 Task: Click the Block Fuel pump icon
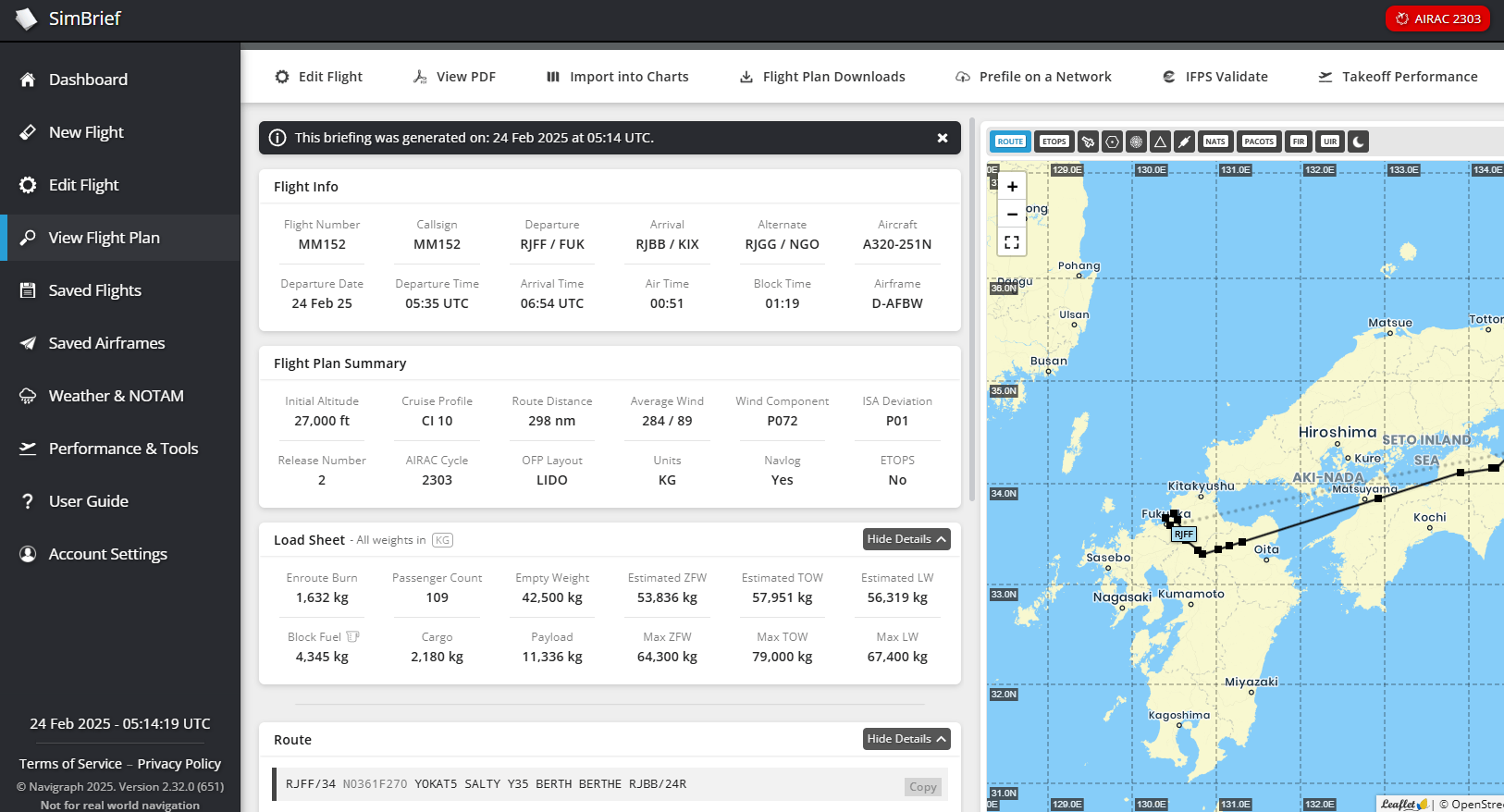pyautogui.click(x=352, y=636)
